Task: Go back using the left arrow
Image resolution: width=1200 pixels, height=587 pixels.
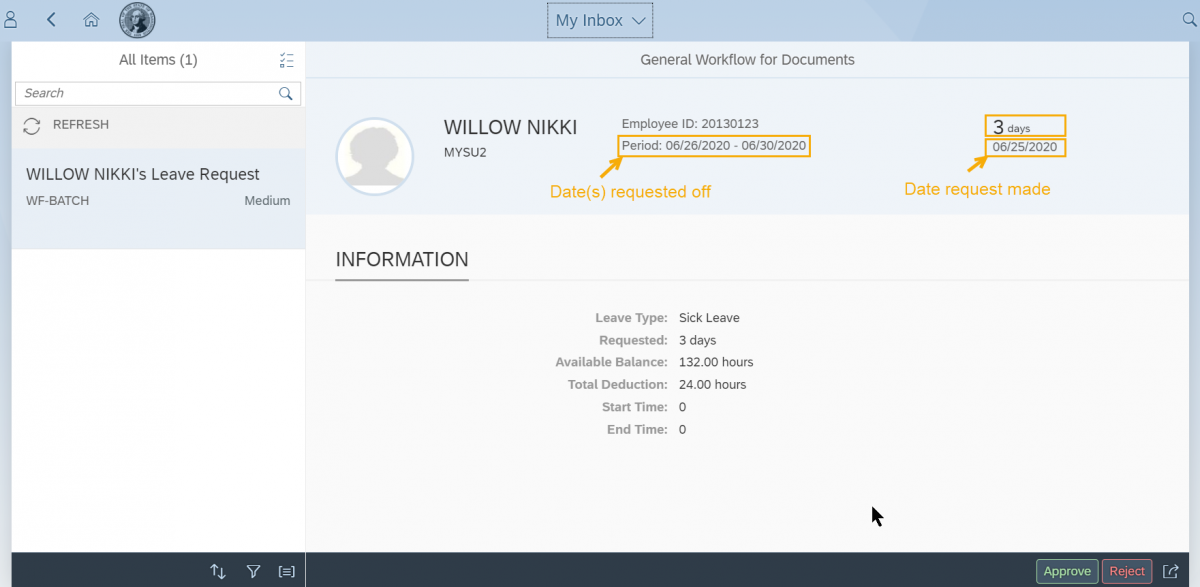Action: (52, 20)
